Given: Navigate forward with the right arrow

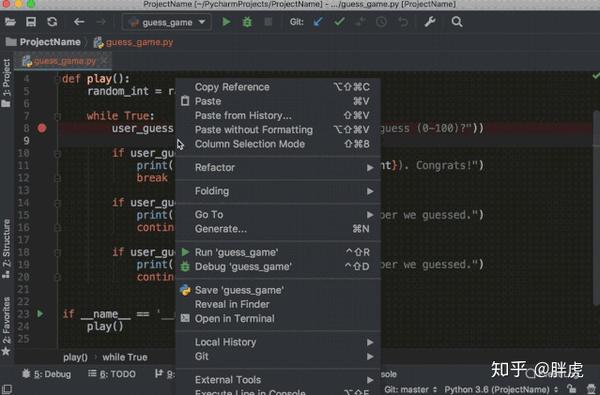Looking at the screenshot, I should 101,22.
